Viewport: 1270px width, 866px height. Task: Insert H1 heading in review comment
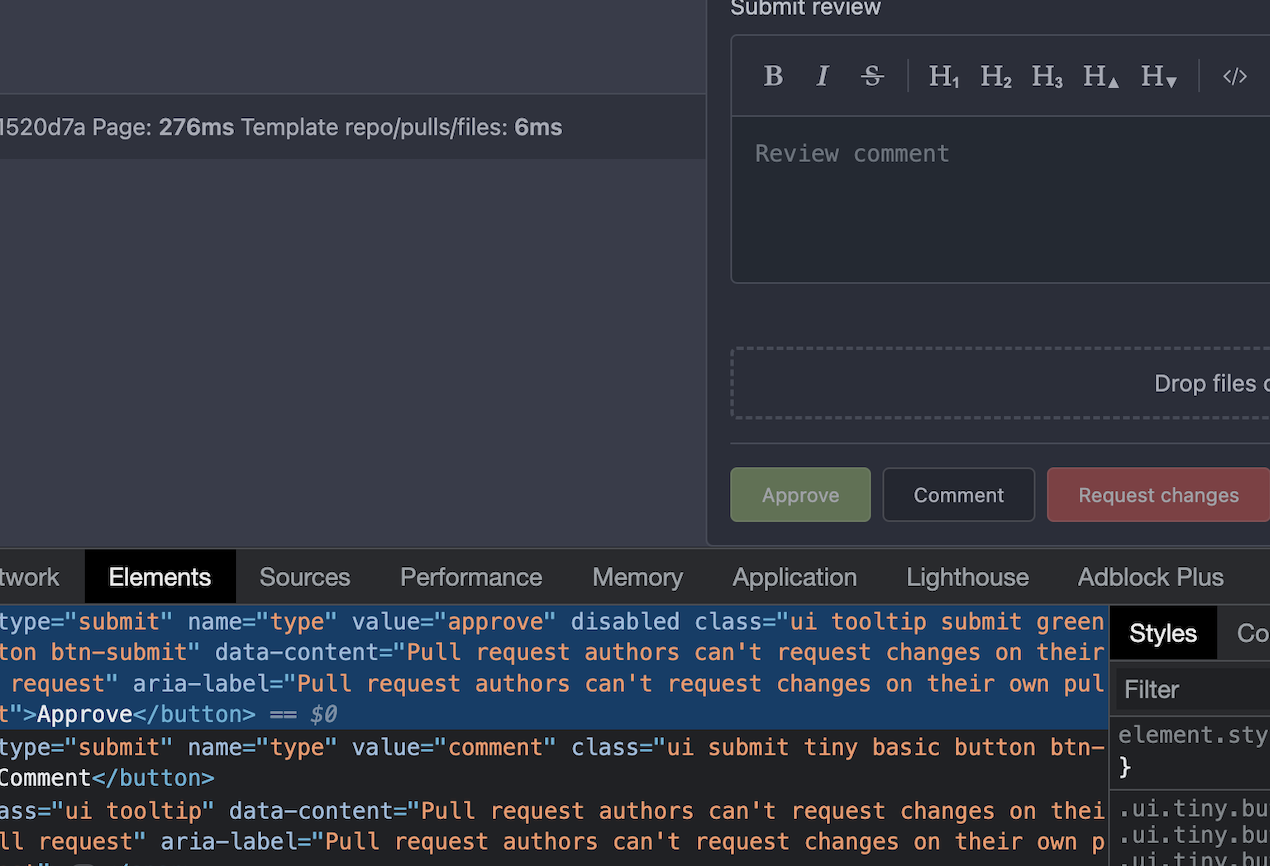[x=944, y=76]
